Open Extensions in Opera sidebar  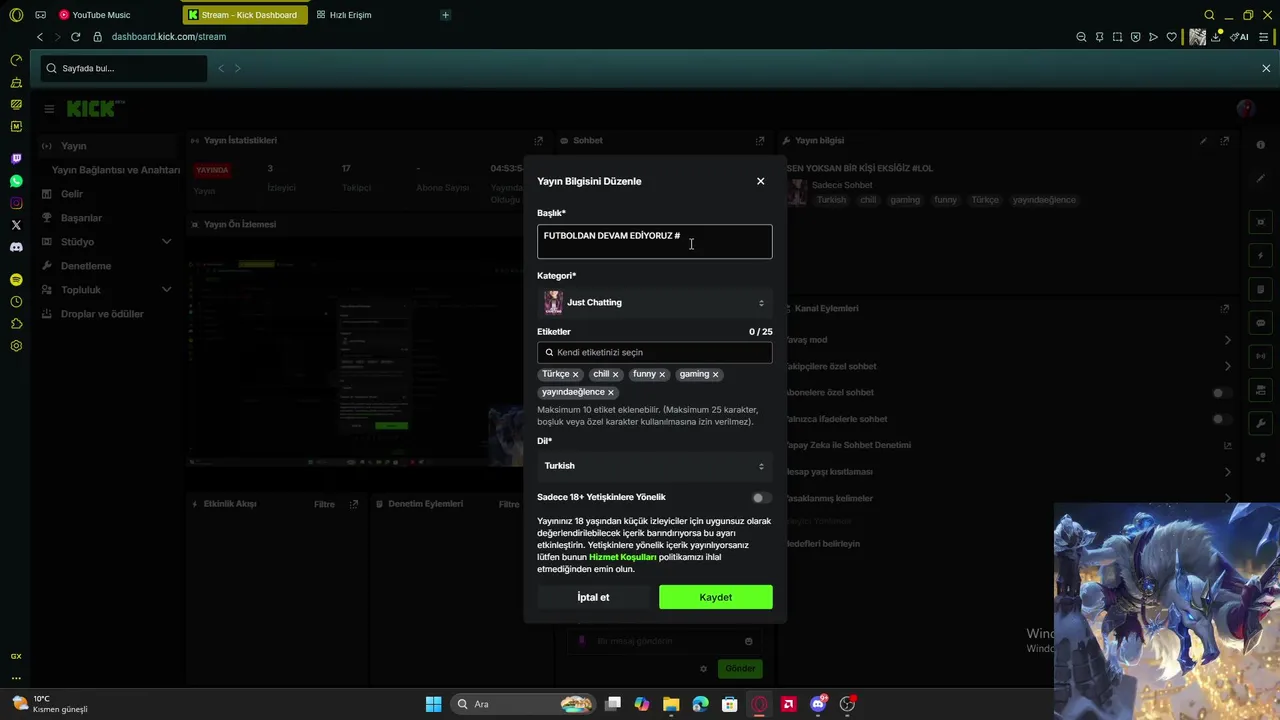[16, 324]
